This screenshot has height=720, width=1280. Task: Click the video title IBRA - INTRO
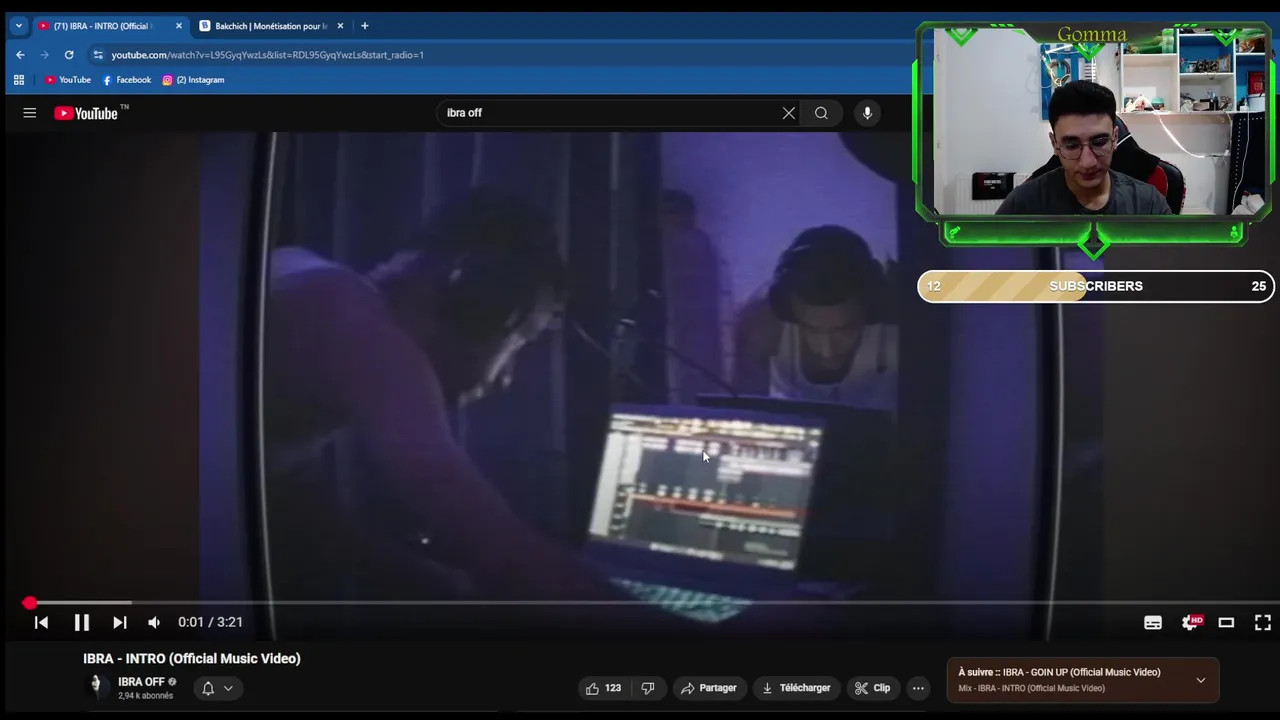tap(192, 659)
